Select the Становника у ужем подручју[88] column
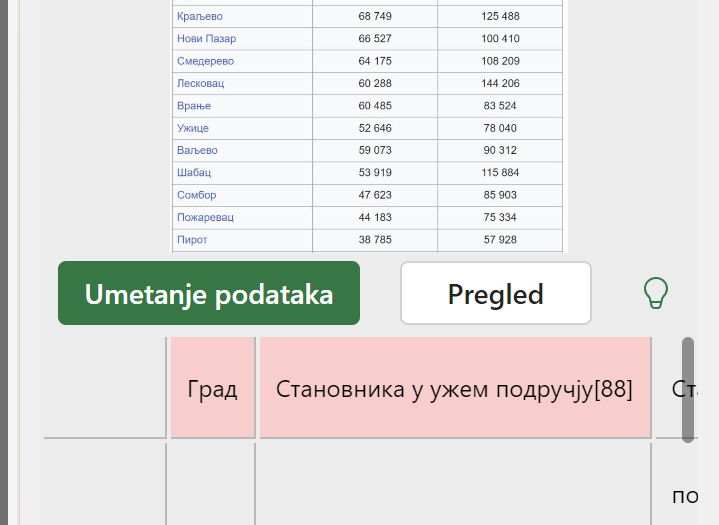719x525 pixels. pyautogui.click(x=455, y=388)
